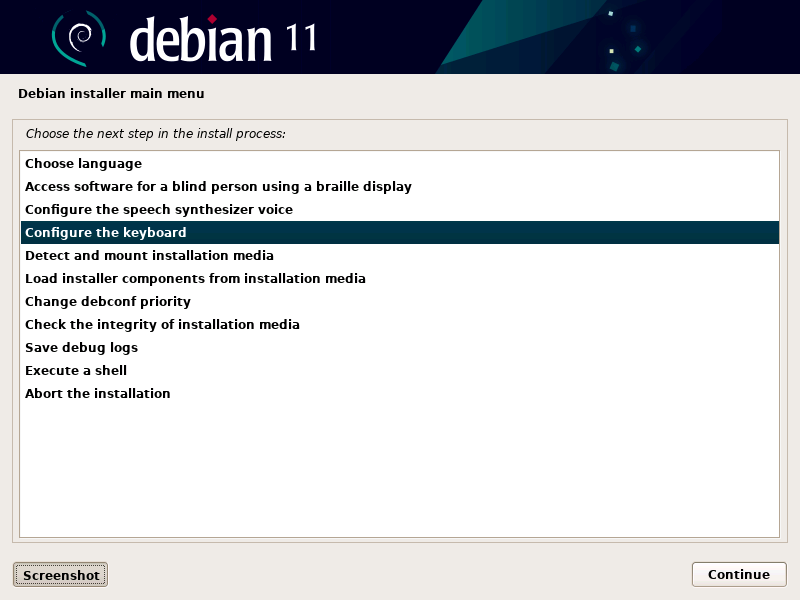Select Load installer components from installation media
Image resolution: width=800 pixels, height=600 pixels.
[x=399, y=279]
